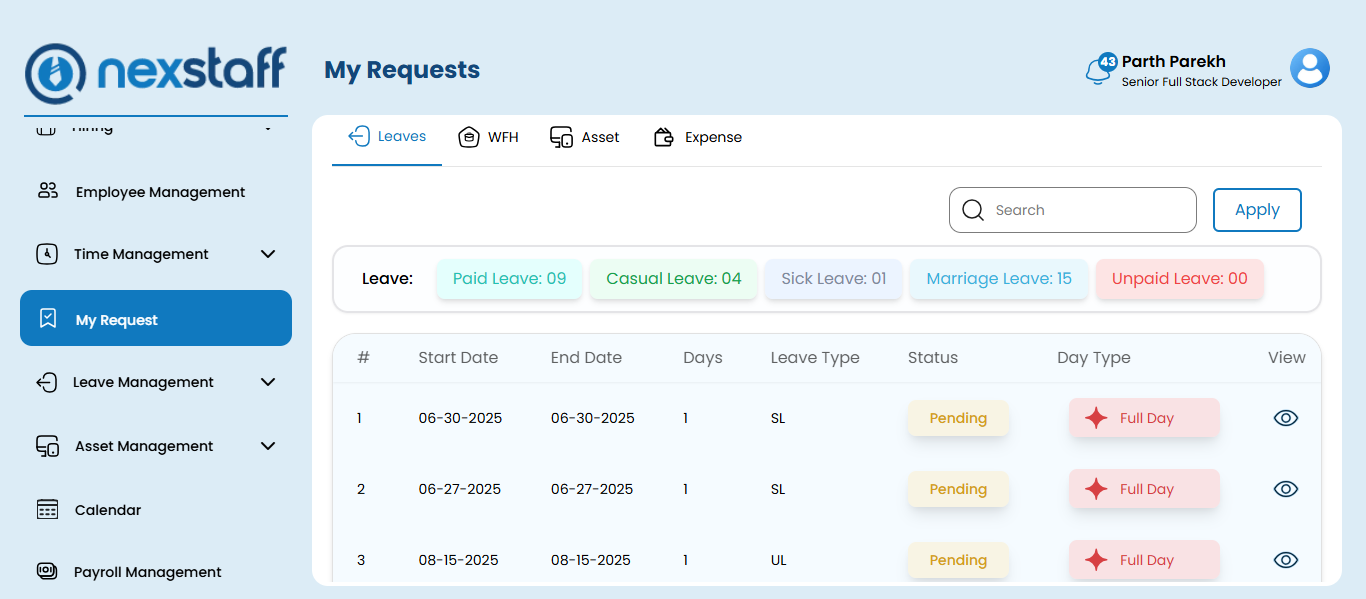Click the Time Management clock icon
Screen dimensions: 1366x599
[47, 253]
